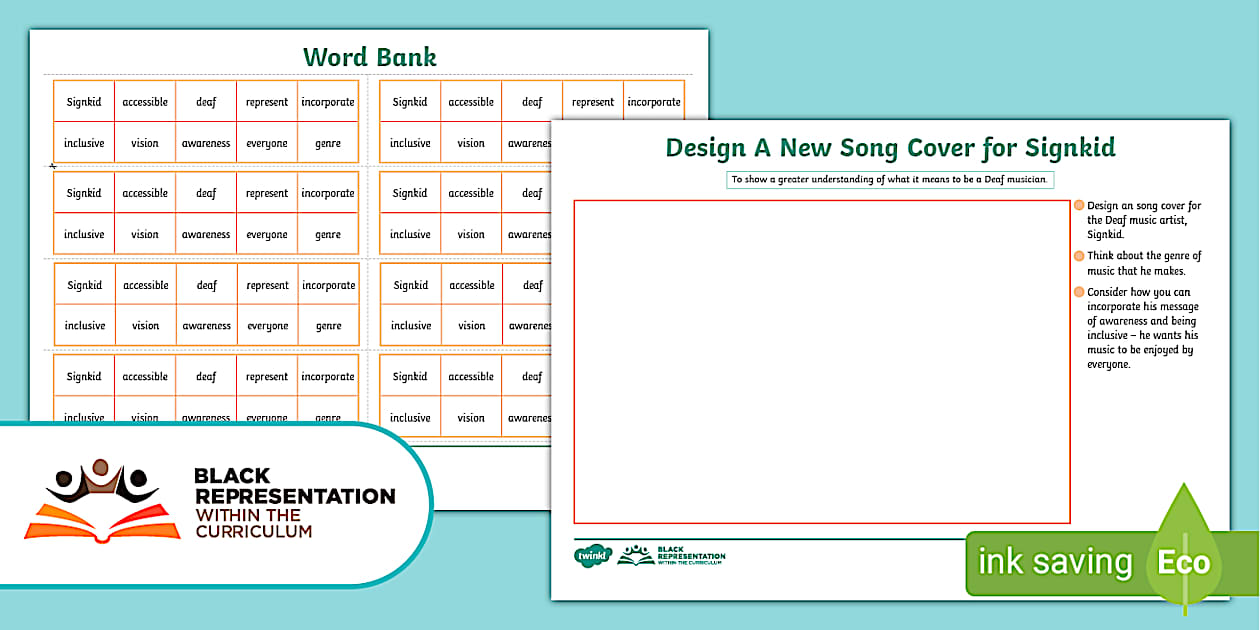Image resolution: width=1260 pixels, height=630 pixels.
Task: Select the 'ink saving' badge label
Action: point(1055,562)
